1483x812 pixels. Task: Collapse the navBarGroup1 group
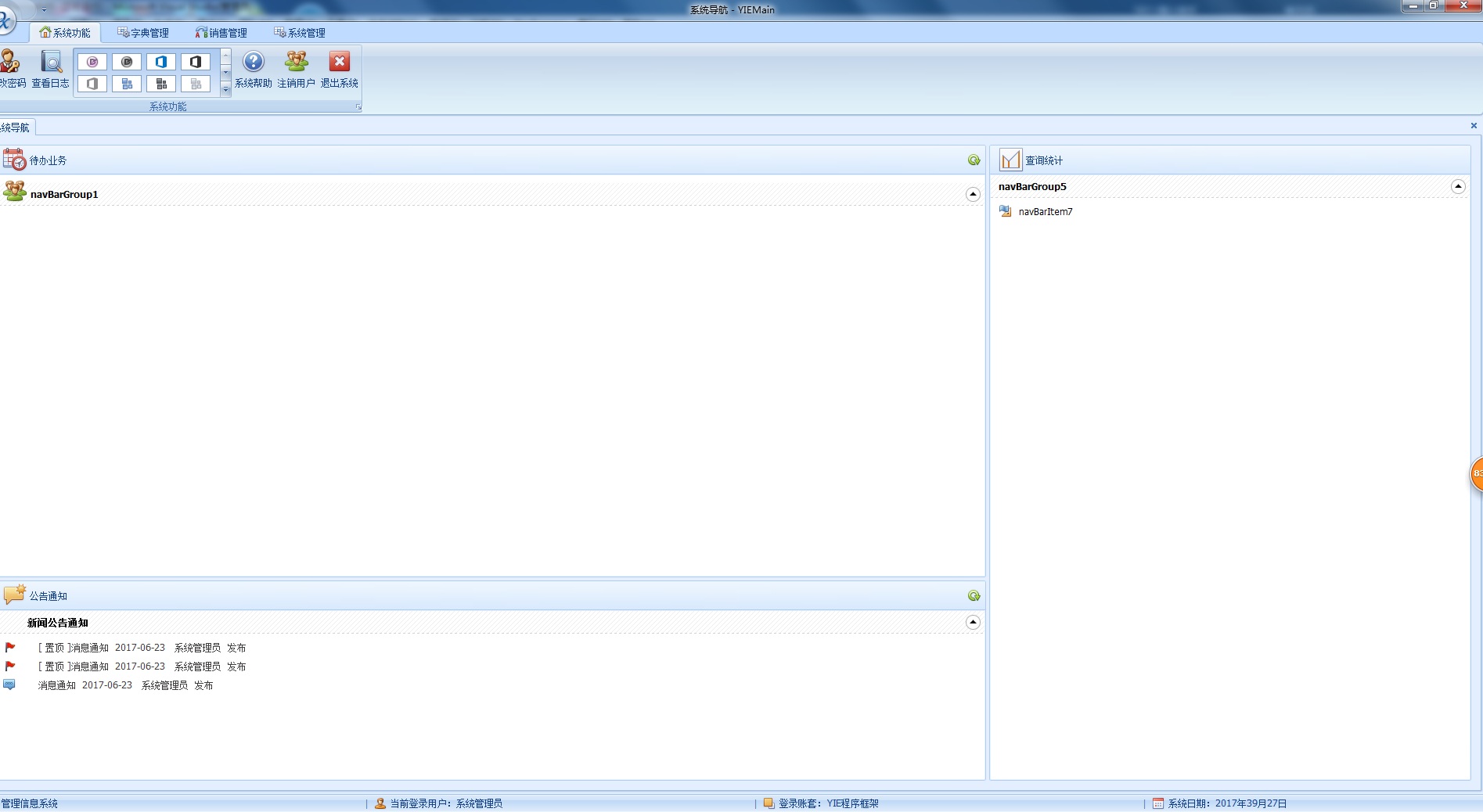(x=973, y=195)
